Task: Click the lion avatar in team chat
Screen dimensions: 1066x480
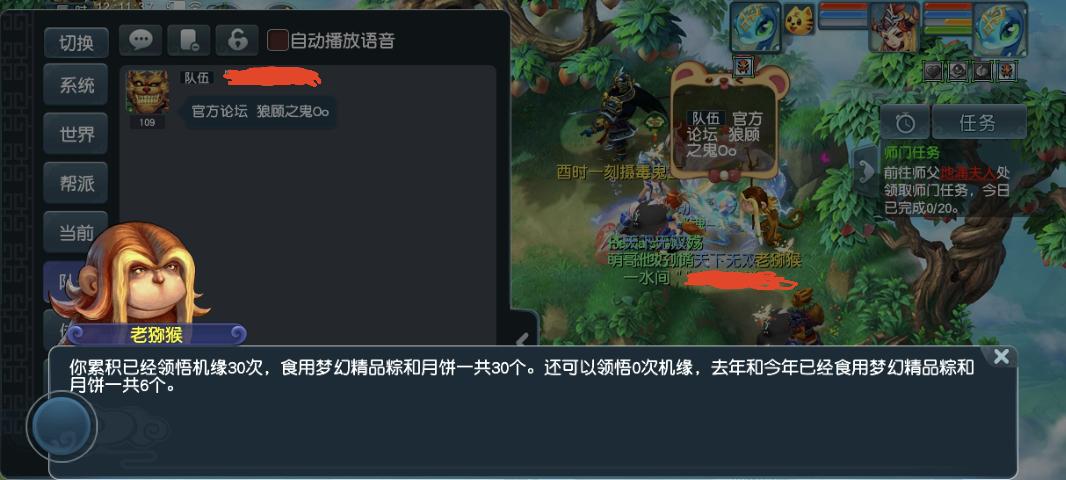Action: click(147, 92)
